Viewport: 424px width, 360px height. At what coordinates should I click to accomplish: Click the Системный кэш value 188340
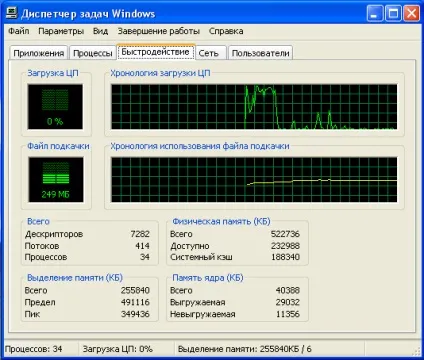point(285,257)
